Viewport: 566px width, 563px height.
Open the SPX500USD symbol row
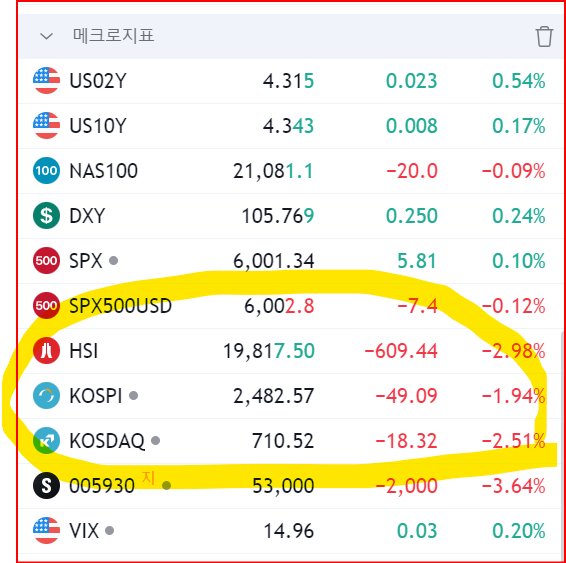coord(291,306)
